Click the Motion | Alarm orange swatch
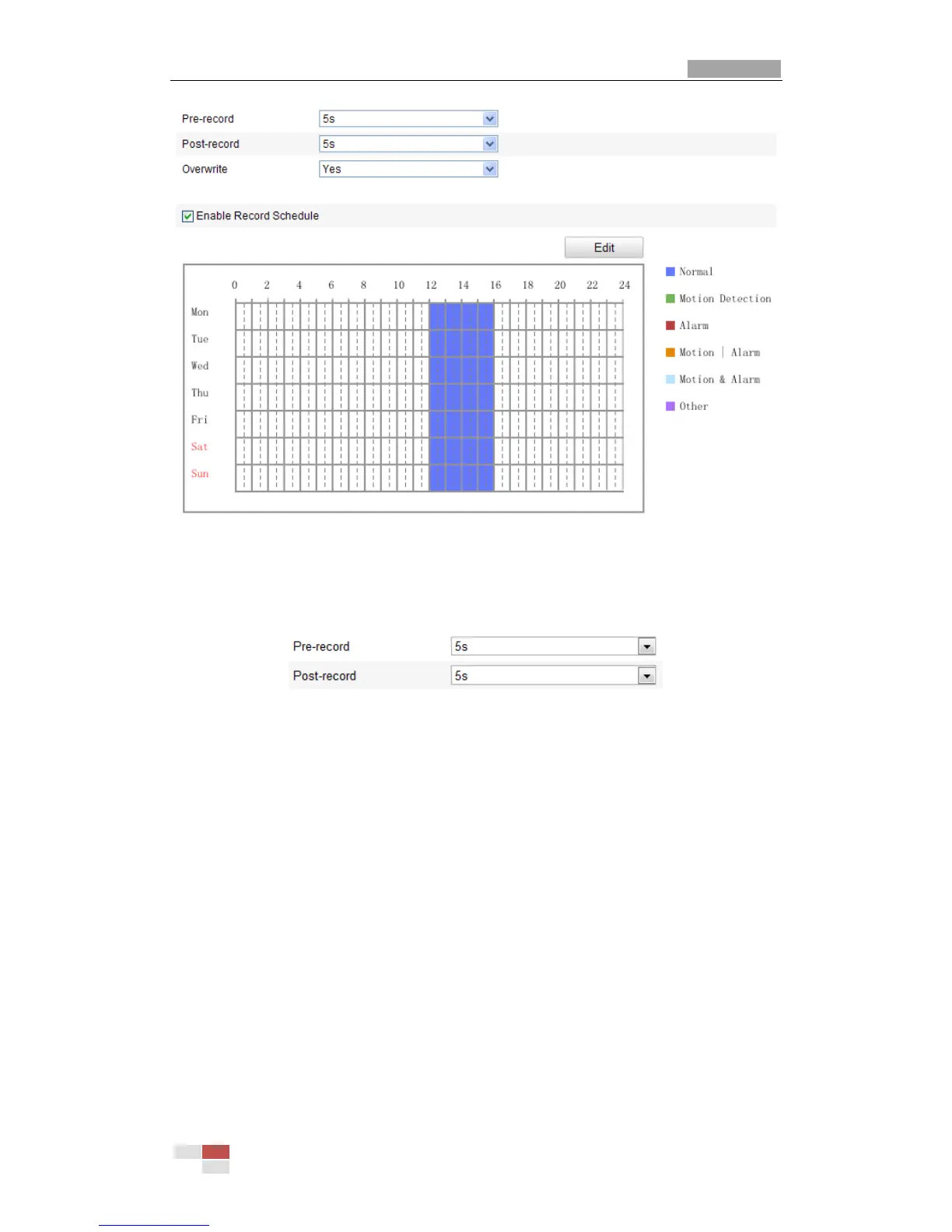Viewport: 952px width, 1232px height. pos(670,352)
